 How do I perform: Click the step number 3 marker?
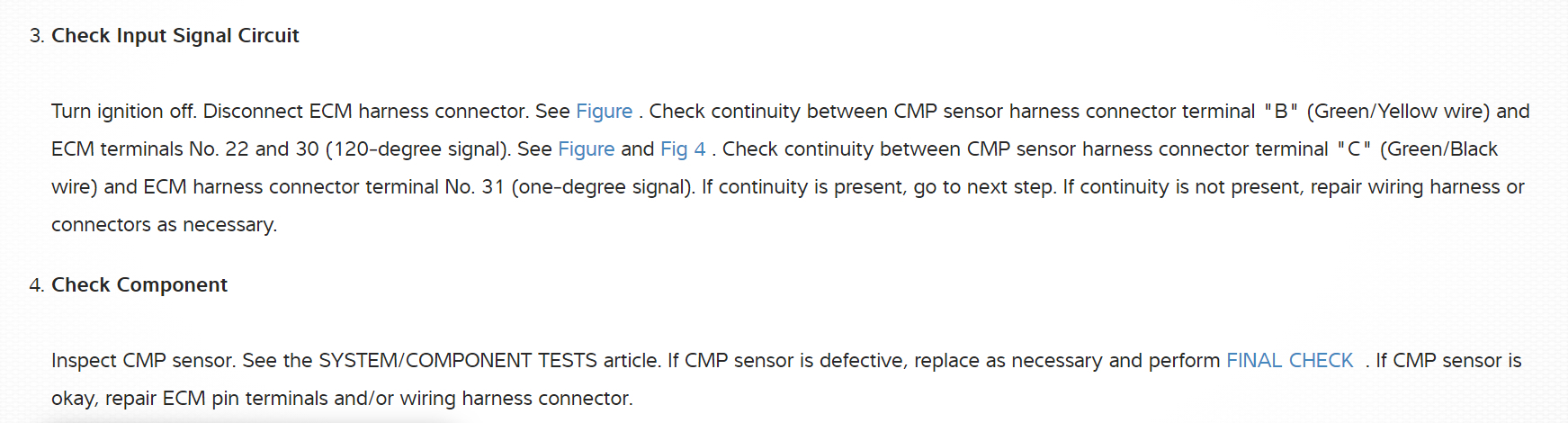point(36,36)
